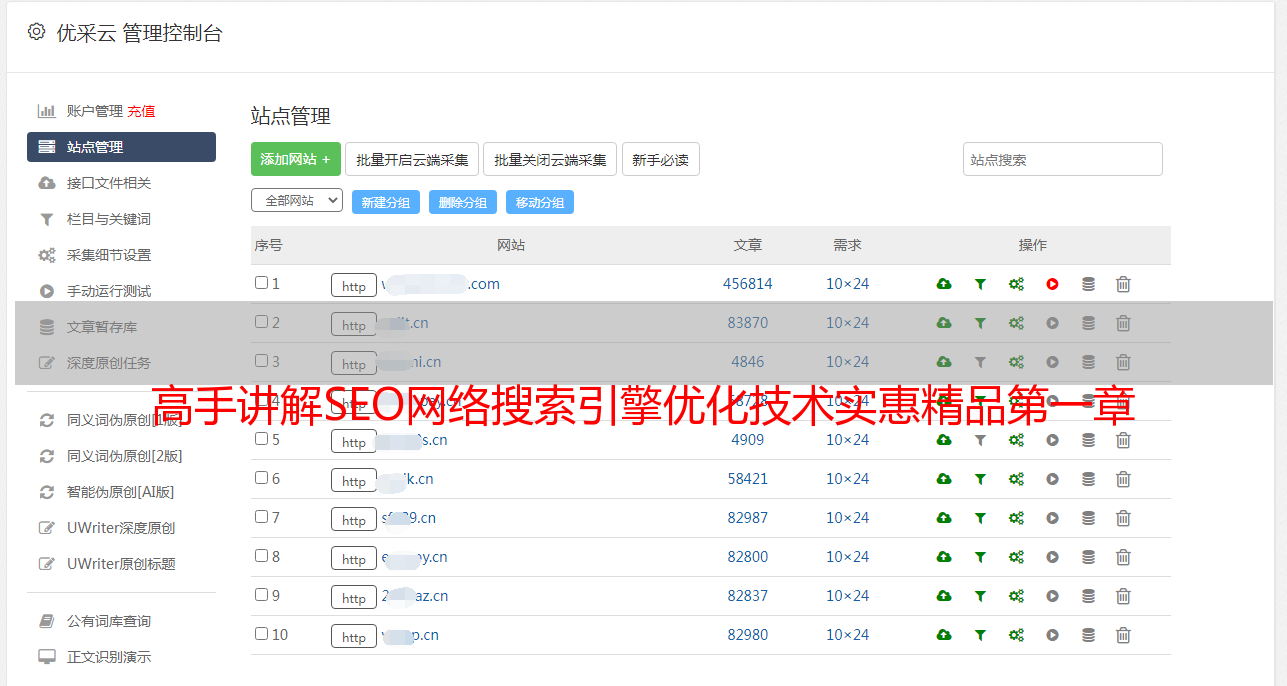Tick the checkbox for site 5
Viewport: 1287px width, 686px height.
tap(261, 439)
